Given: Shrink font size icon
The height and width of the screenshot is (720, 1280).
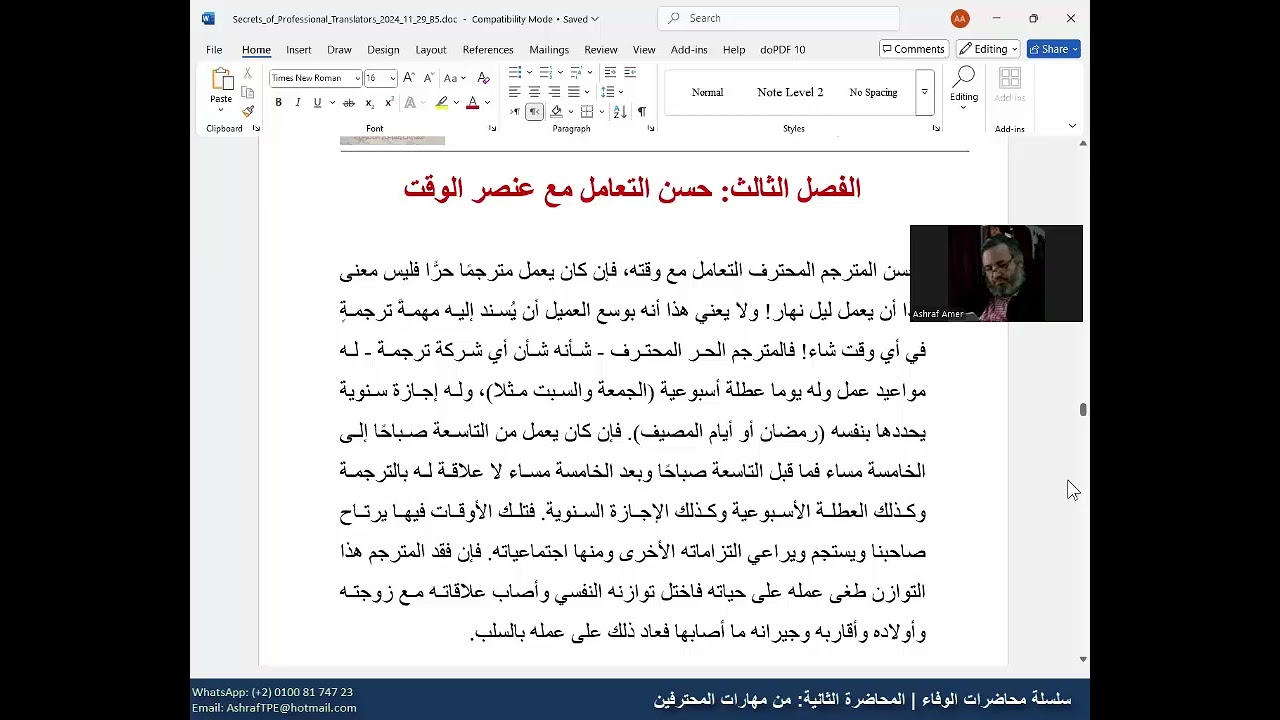Looking at the screenshot, I should pyautogui.click(x=428, y=78).
